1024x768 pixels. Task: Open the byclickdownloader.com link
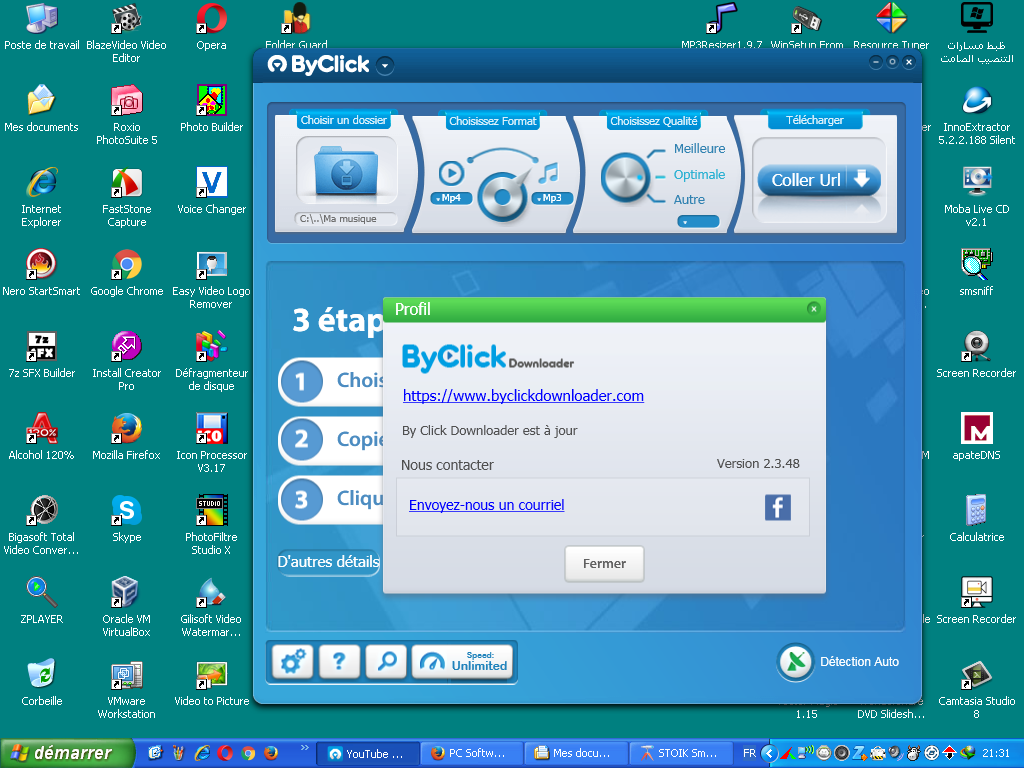[523, 395]
